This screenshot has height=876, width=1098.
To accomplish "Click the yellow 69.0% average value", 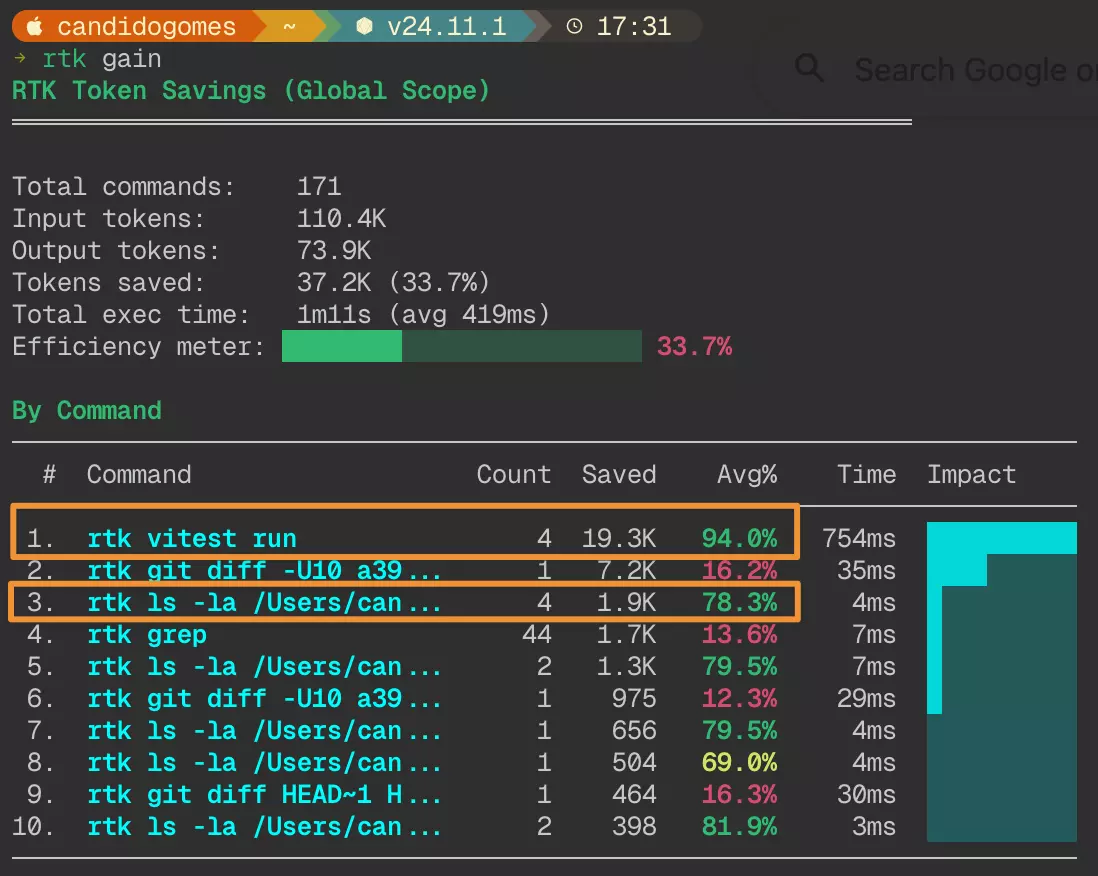I will point(739,763).
